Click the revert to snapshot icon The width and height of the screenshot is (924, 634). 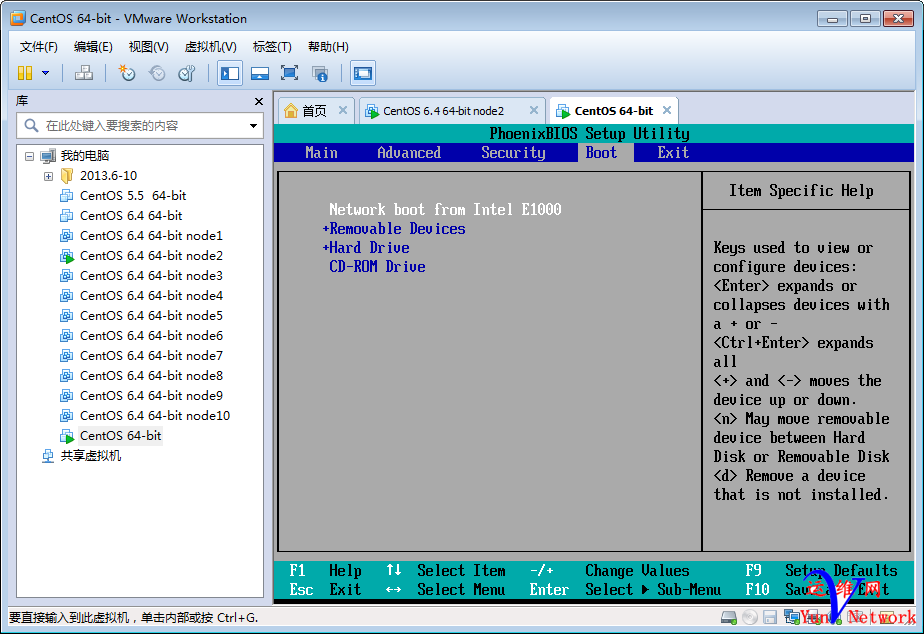(157, 73)
